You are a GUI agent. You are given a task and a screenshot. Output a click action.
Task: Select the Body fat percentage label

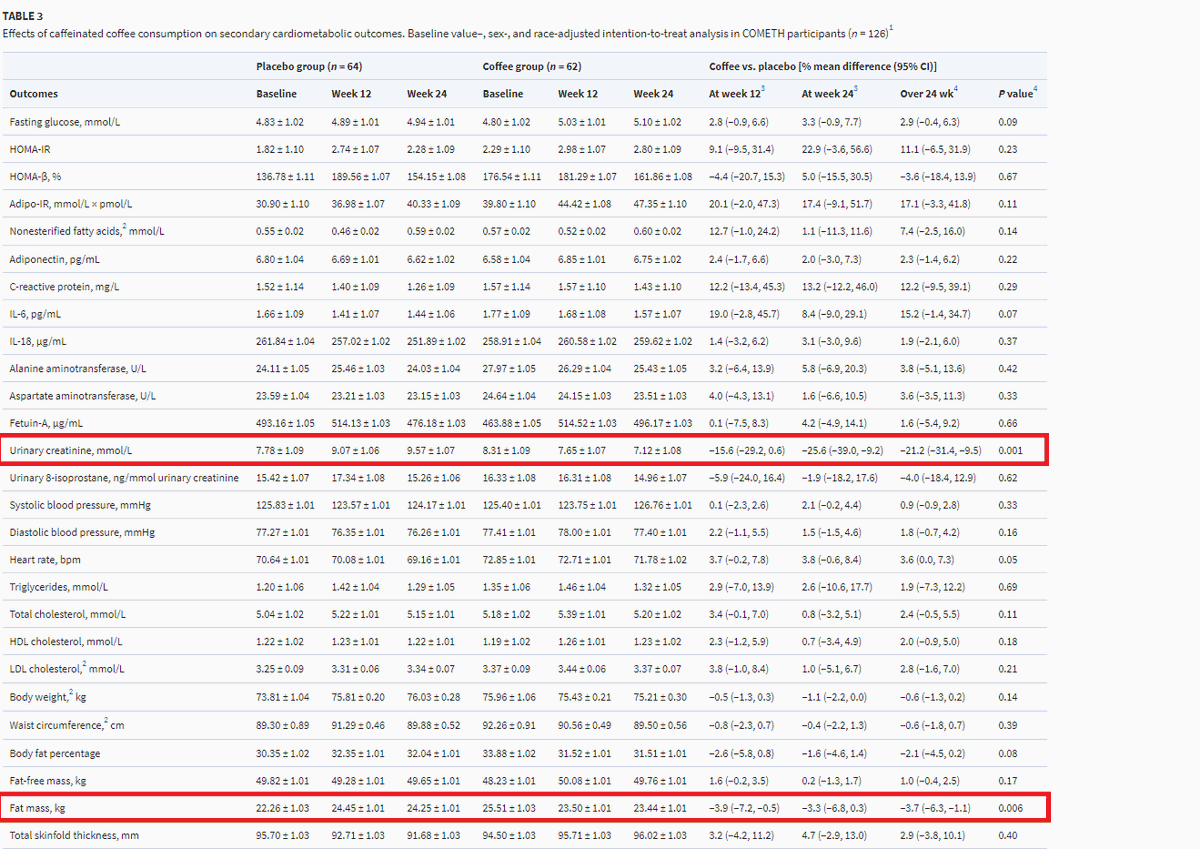pyautogui.click(x=55, y=753)
